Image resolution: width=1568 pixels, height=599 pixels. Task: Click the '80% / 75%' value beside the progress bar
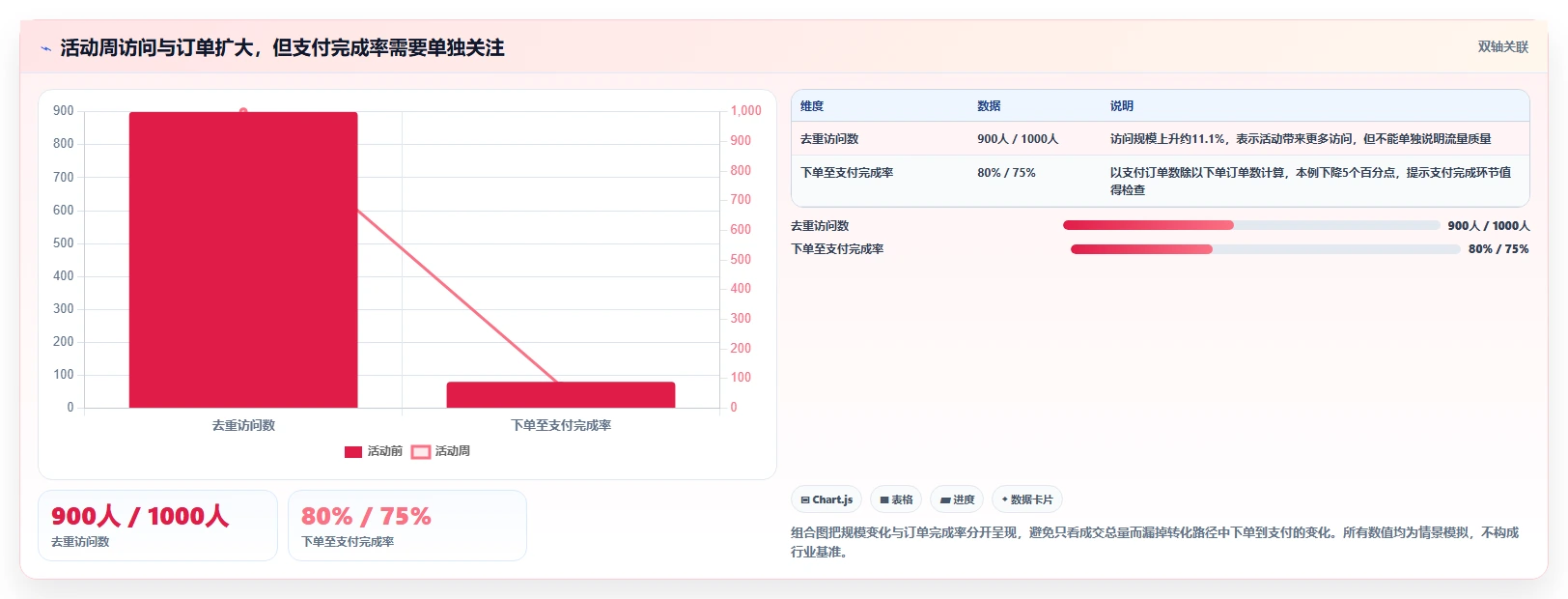pyautogui.click(x=1498, y=249)
